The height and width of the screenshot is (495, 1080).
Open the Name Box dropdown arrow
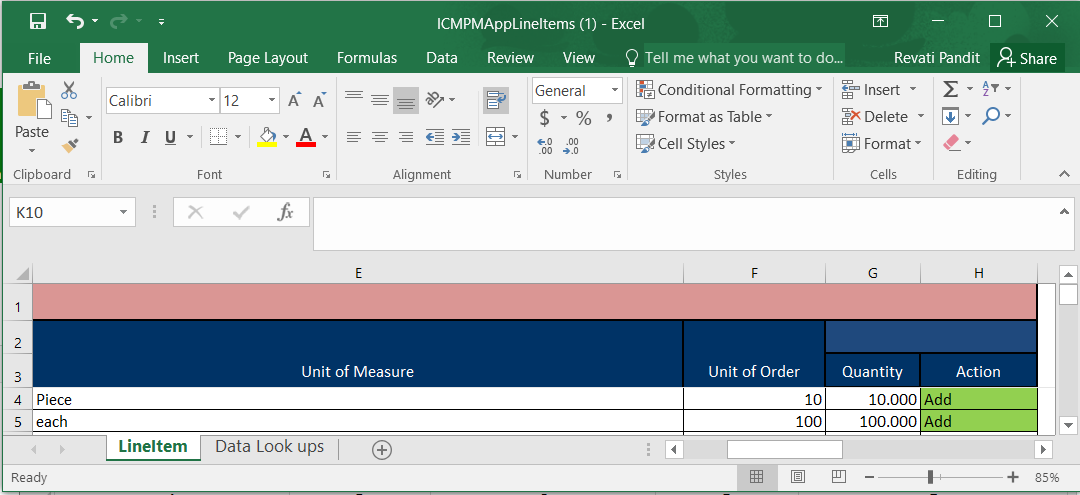coord(123,212)
